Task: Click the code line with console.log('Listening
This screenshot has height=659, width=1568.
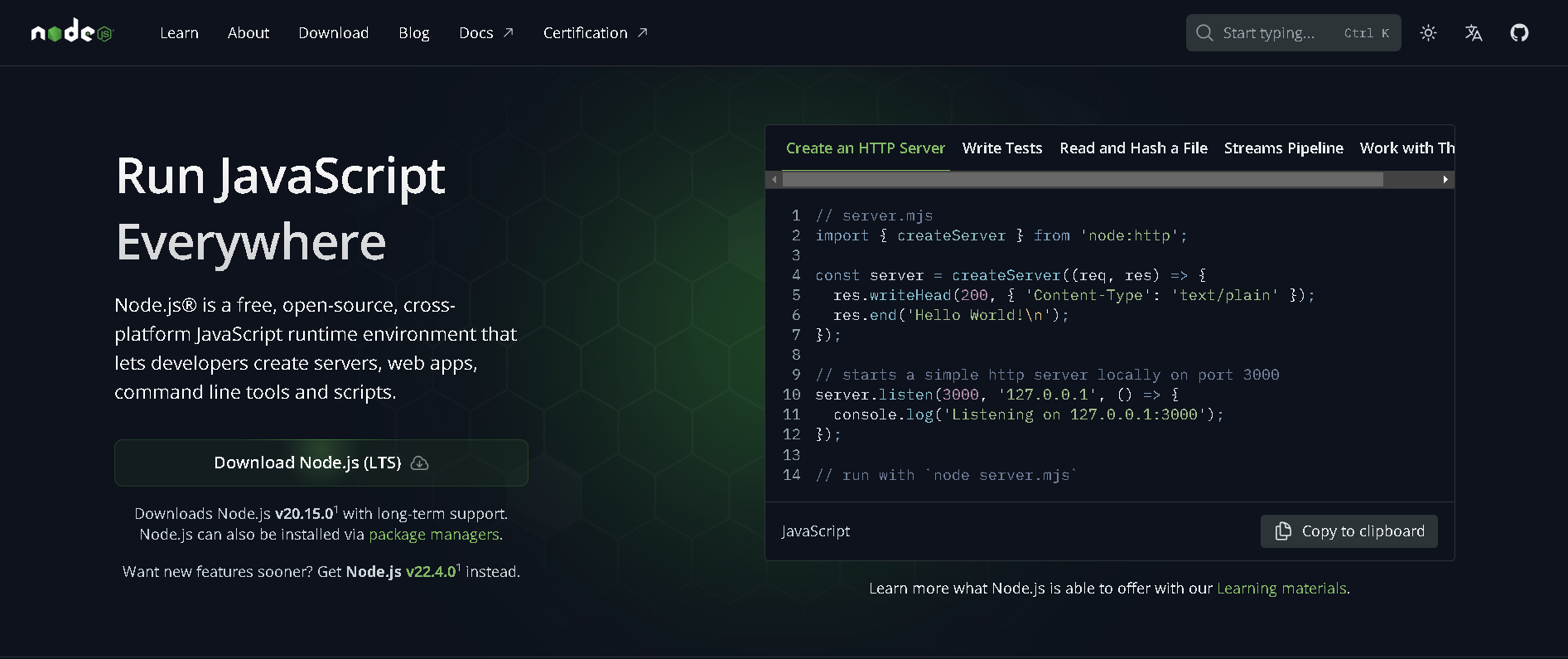Action: click(1029, 414)
